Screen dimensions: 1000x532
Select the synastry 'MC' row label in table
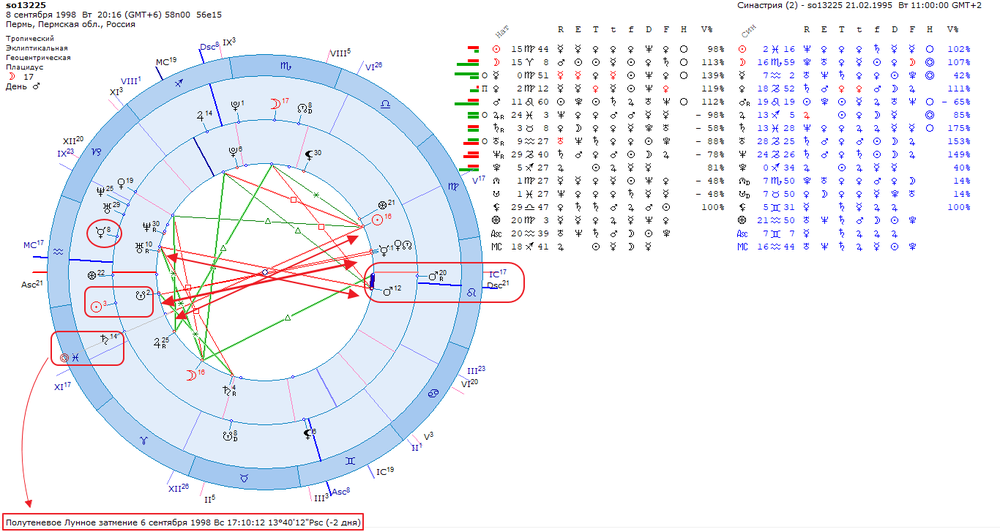coord(742,247)
